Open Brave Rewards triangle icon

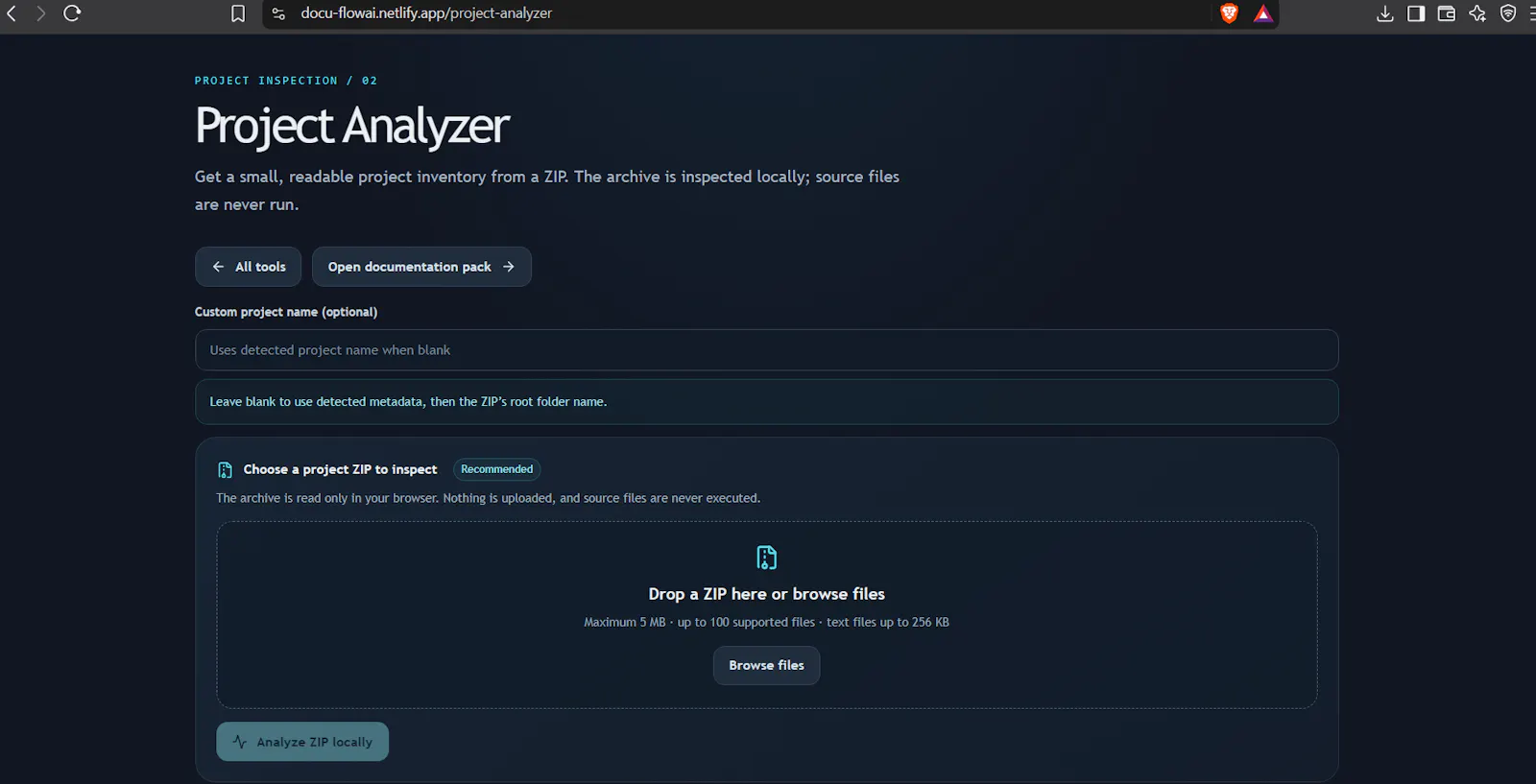point(1263,13)
